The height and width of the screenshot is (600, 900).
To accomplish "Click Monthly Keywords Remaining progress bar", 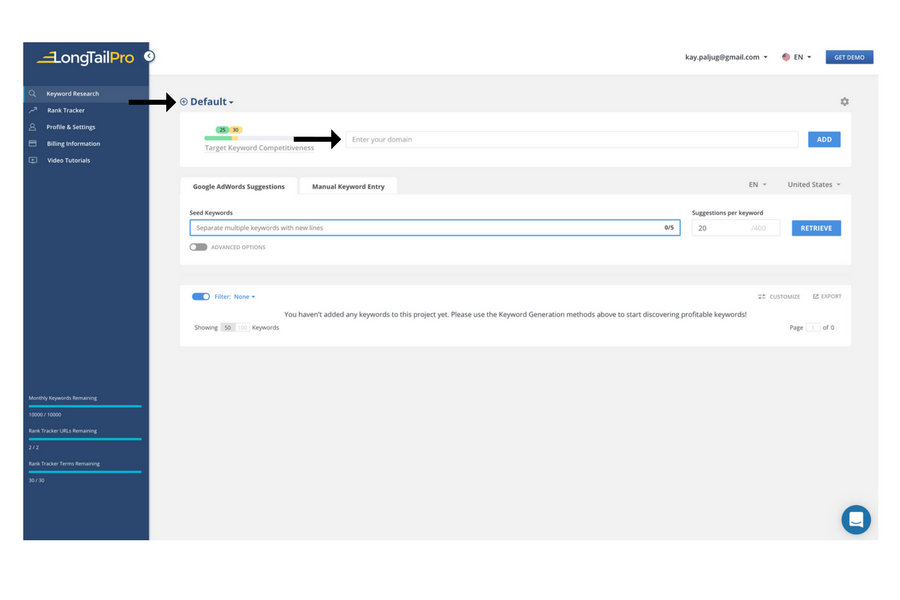I will pyautogui.click(x=85, y=406).
